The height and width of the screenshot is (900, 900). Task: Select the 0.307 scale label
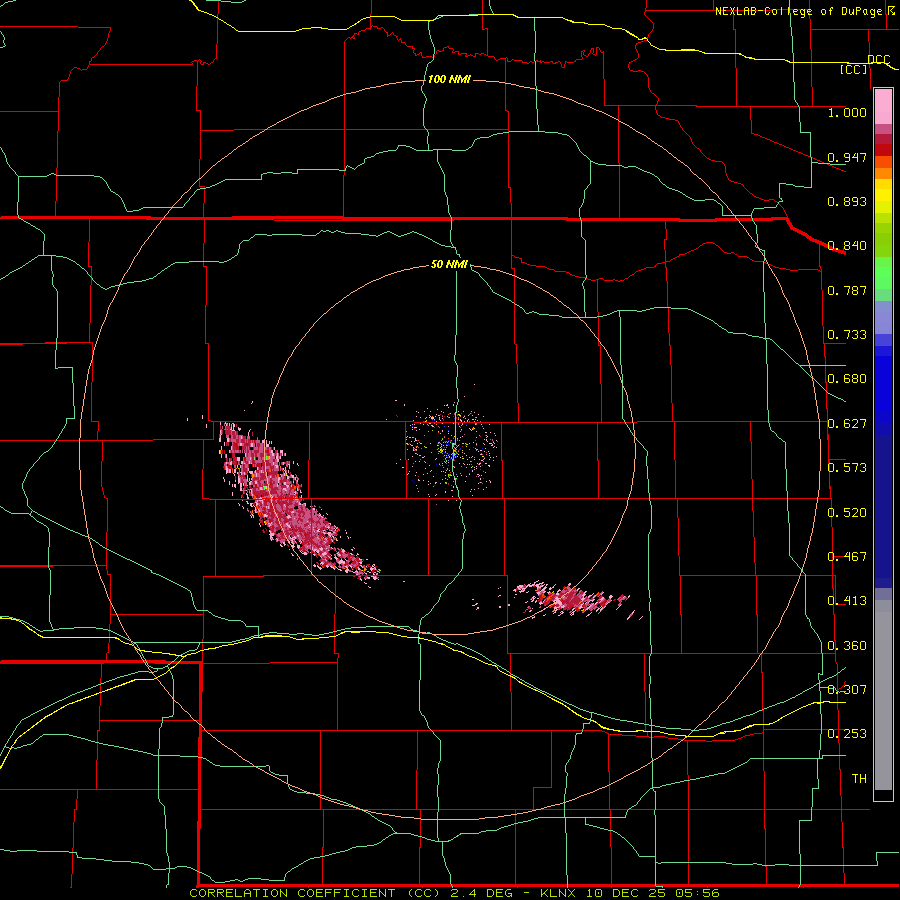(847, 689)
